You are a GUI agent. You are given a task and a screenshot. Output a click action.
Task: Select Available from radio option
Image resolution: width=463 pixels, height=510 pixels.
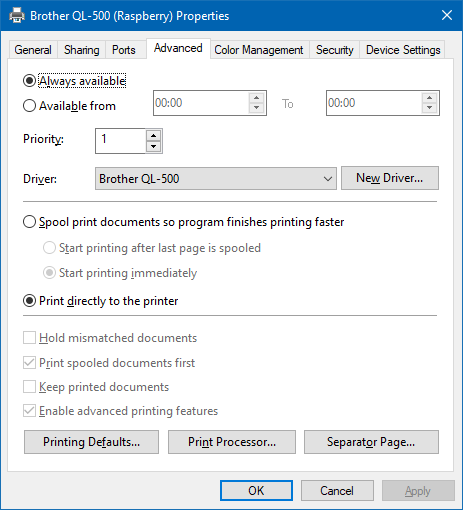point(29,106)
